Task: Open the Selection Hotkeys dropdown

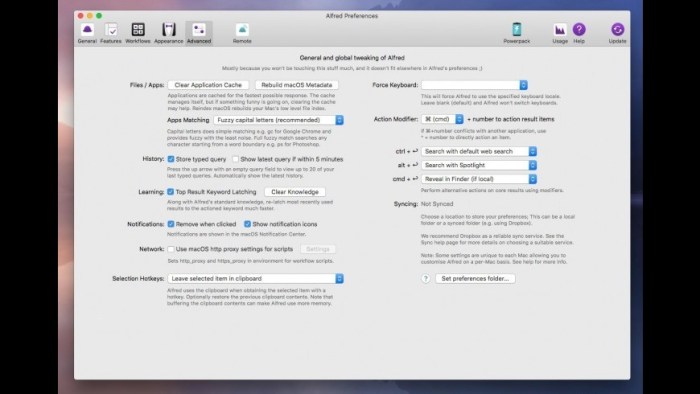Action: [255, 278]
